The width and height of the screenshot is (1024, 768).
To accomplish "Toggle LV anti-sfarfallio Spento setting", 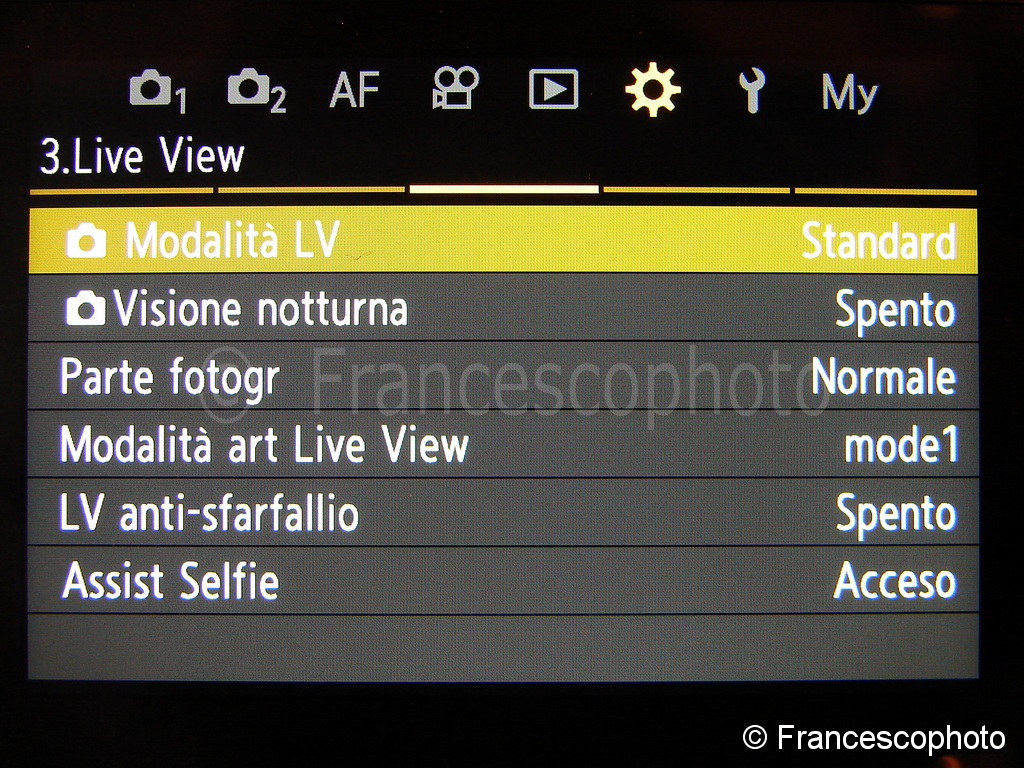I will tap(895, 515).
